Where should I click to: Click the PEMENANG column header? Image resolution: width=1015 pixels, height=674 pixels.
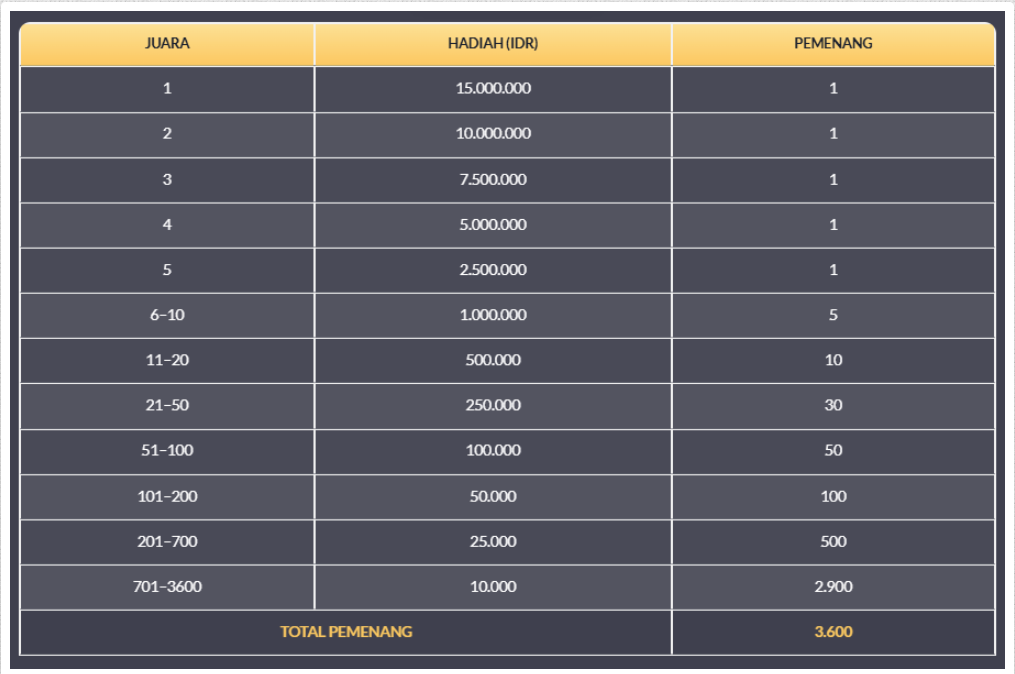[x=833, y=44]
